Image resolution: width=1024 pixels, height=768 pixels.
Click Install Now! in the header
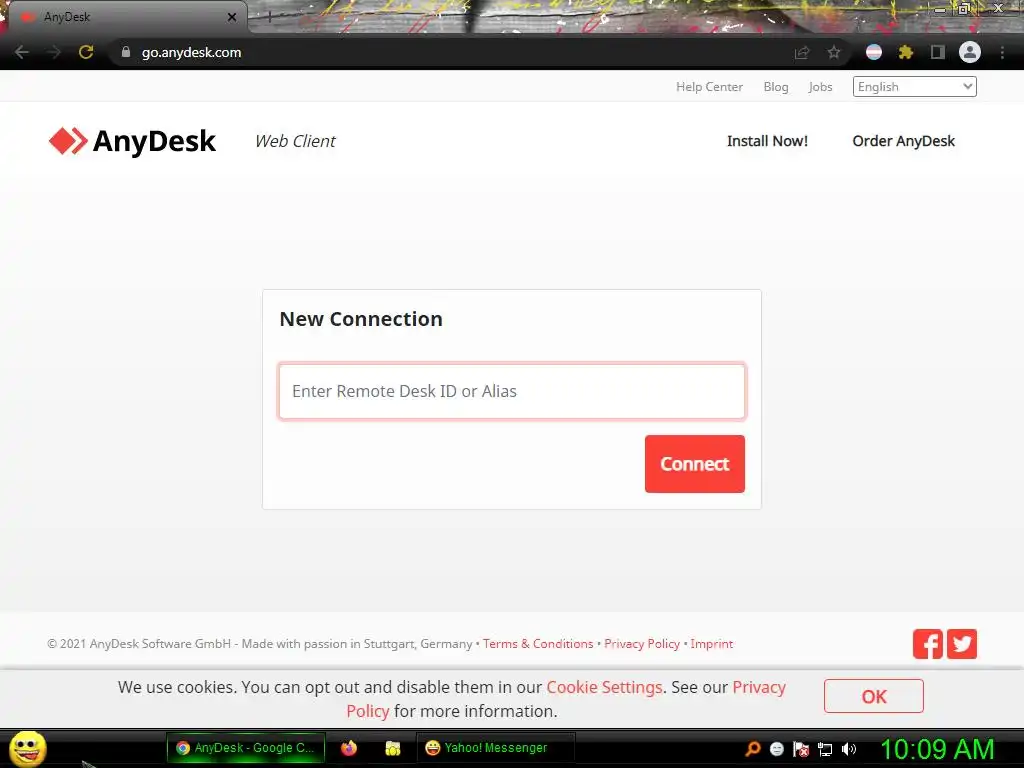767,141
